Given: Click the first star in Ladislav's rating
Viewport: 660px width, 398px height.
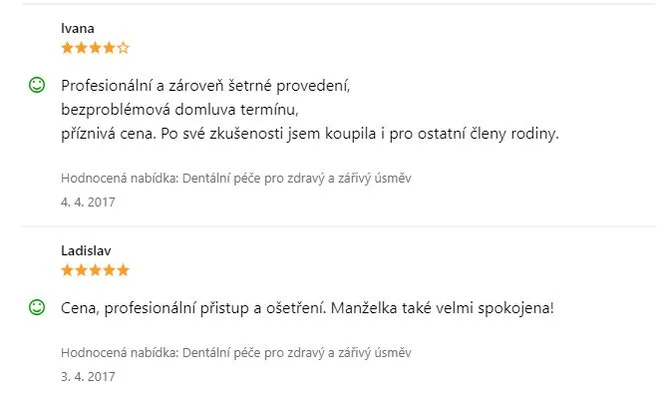Looking at the screenshot, I should coord(67,270).
